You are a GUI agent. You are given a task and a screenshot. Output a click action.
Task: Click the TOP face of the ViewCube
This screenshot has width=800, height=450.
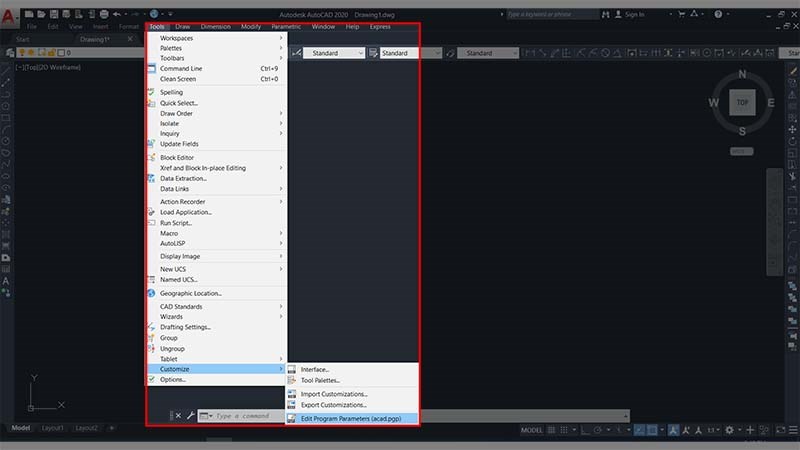[742, 103]
